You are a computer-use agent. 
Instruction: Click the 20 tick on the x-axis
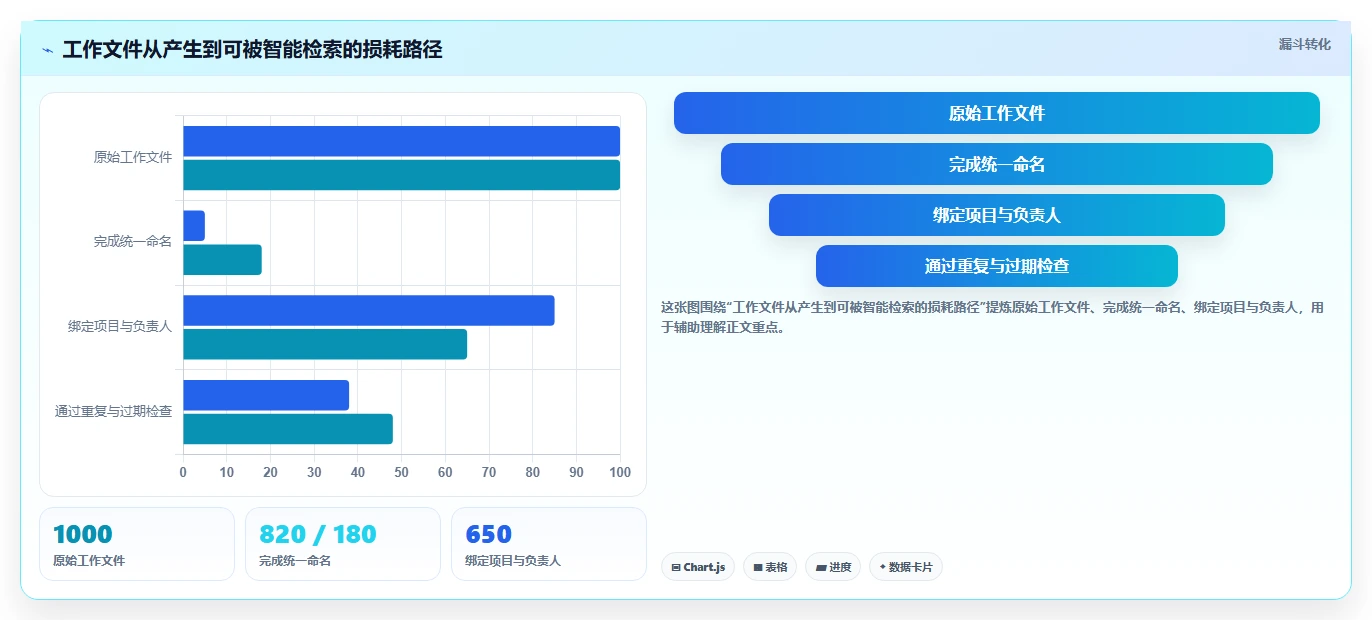[x=270, y=472]
